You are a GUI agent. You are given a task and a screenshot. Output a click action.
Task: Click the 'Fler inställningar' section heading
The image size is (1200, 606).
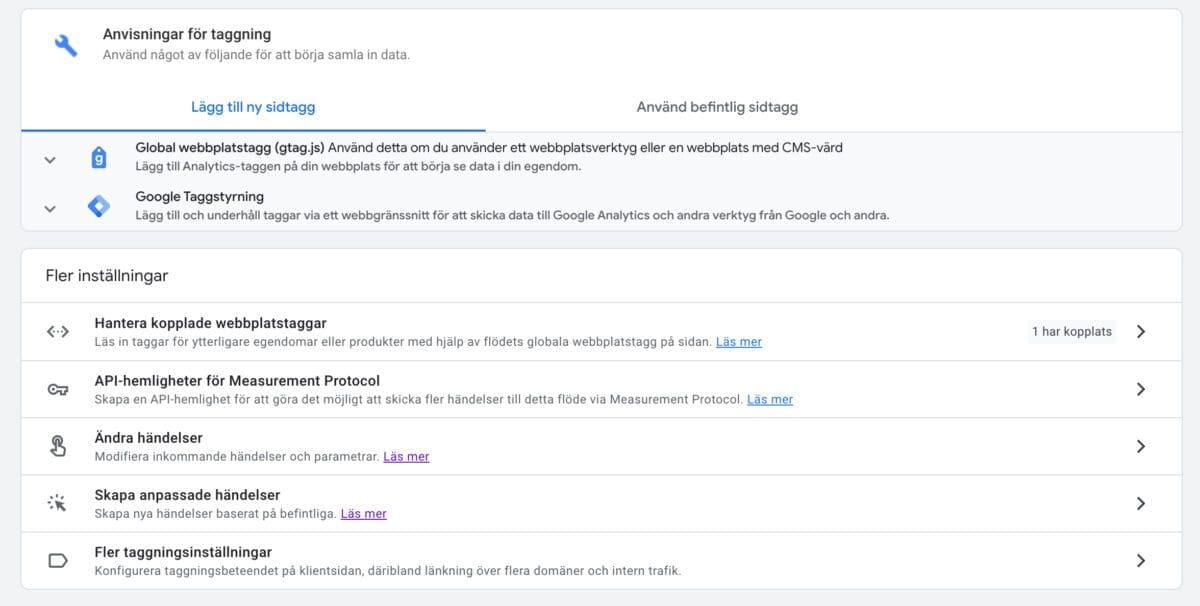click(x=107, y=275)
